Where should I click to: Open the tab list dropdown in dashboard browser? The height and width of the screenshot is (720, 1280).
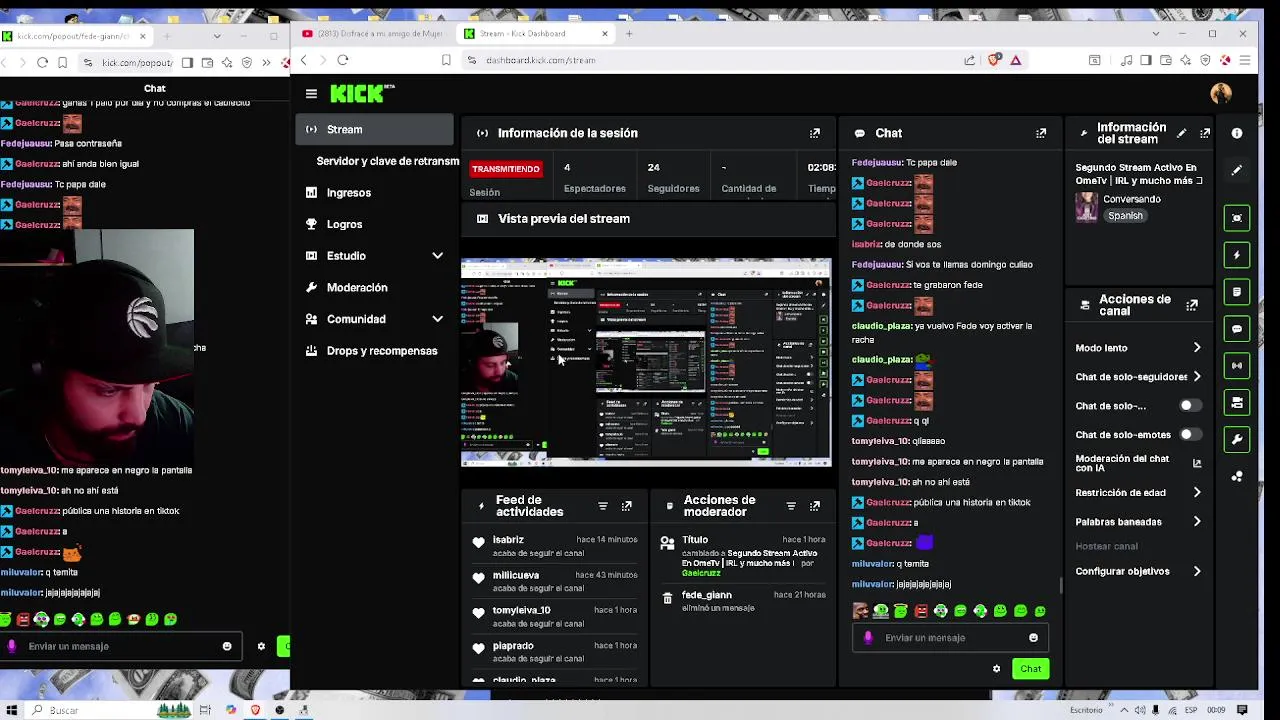tap(1155, 34)
